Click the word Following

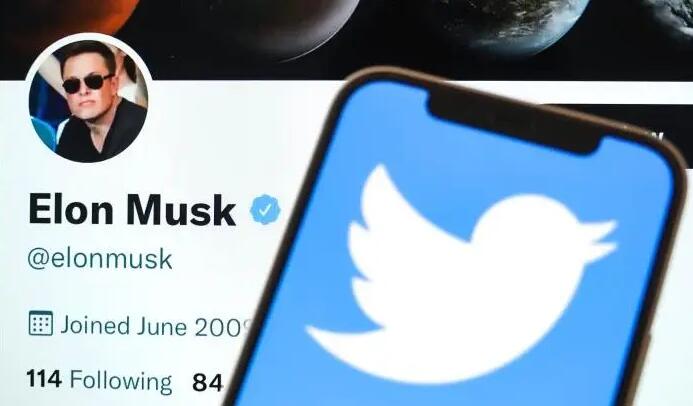click(121, 382)
